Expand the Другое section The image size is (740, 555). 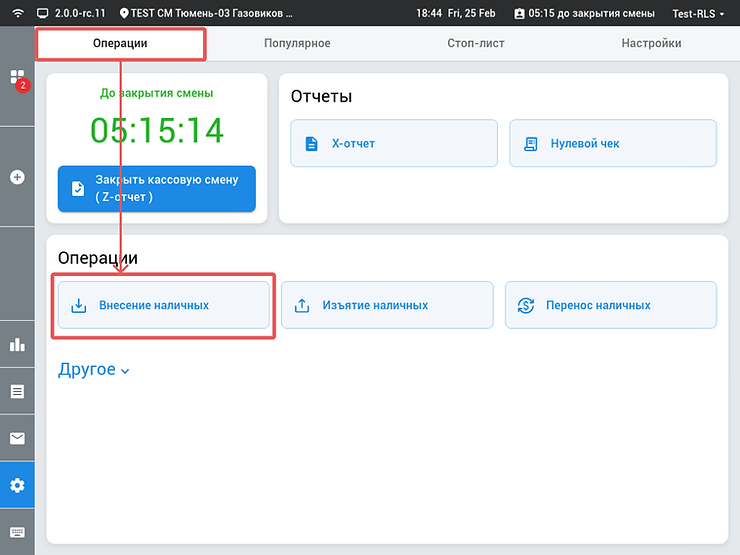[x=93, y=369]
